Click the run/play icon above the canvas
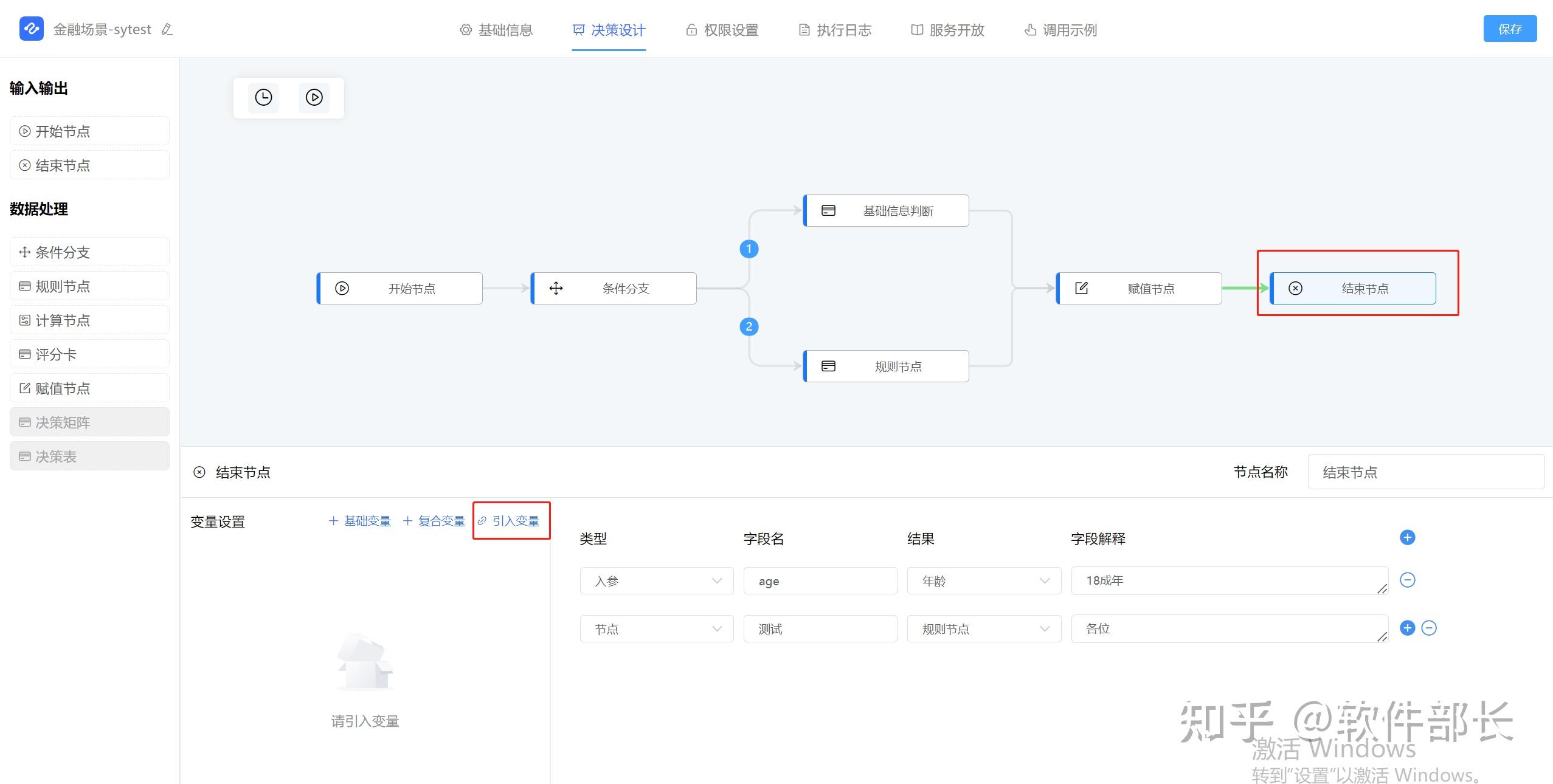Screen dimensions: 1553x784 click(x=313, y=97)
